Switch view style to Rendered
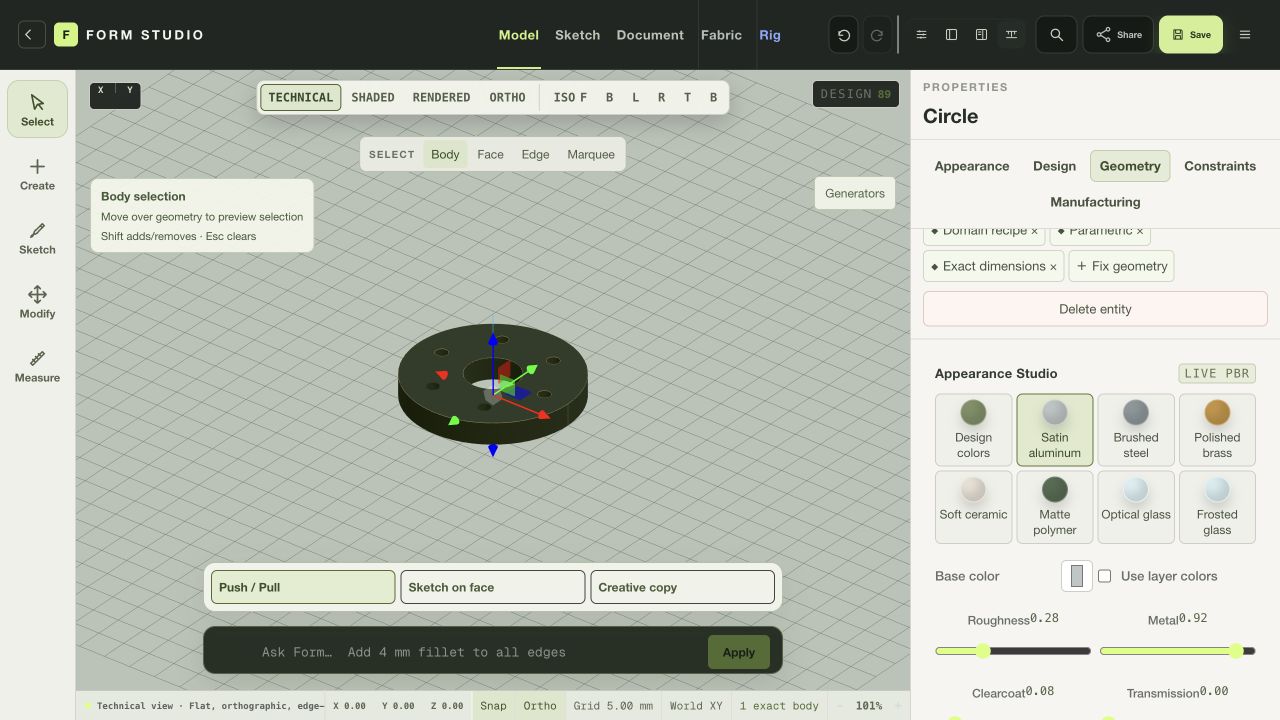Screen dimensions: 1280x720 [x=441, y=97]
